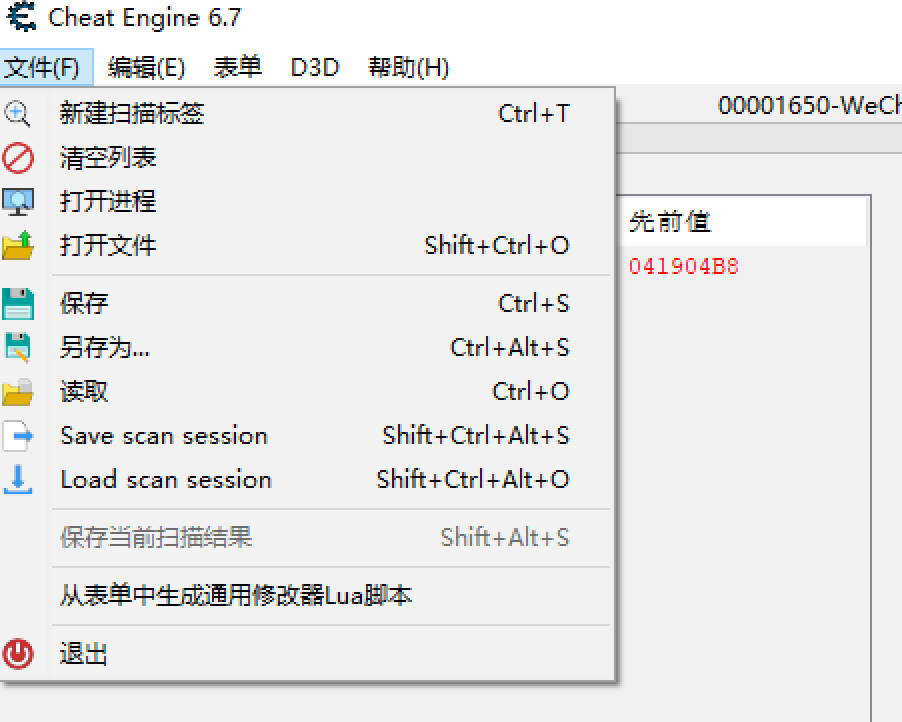Click the red clear-list prohibition icon
The height and width of the screenshot is (722, 902).
[x=18, y=158]
